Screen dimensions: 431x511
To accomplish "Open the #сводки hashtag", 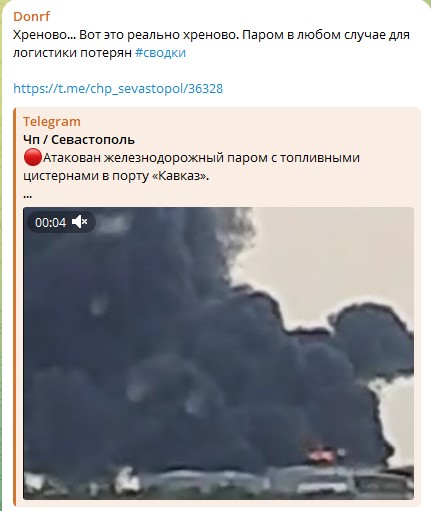I will (x=160, y=53).
